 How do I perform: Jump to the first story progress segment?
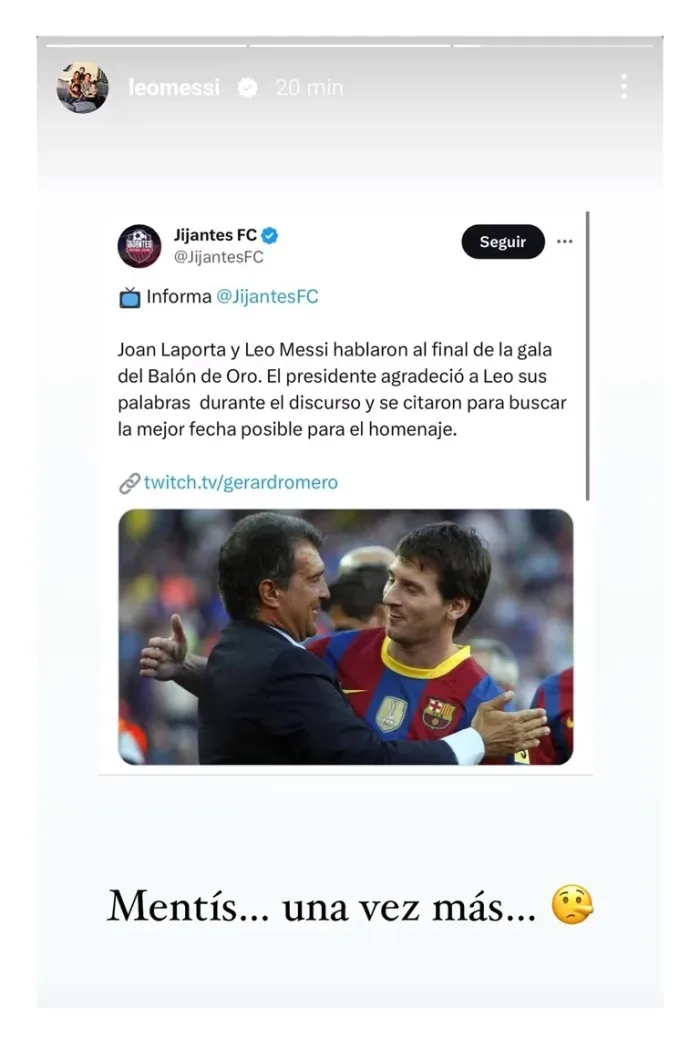(147, 46)
